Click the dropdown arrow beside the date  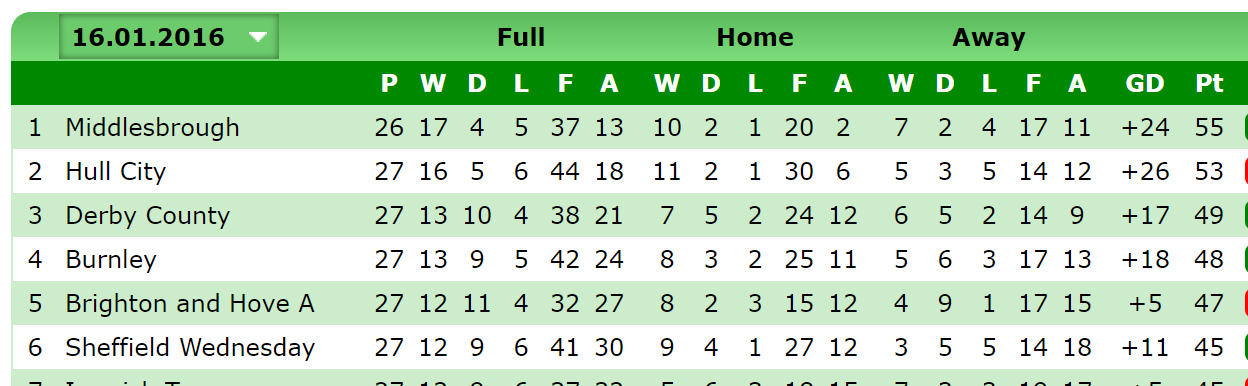[x=258, y=38]
